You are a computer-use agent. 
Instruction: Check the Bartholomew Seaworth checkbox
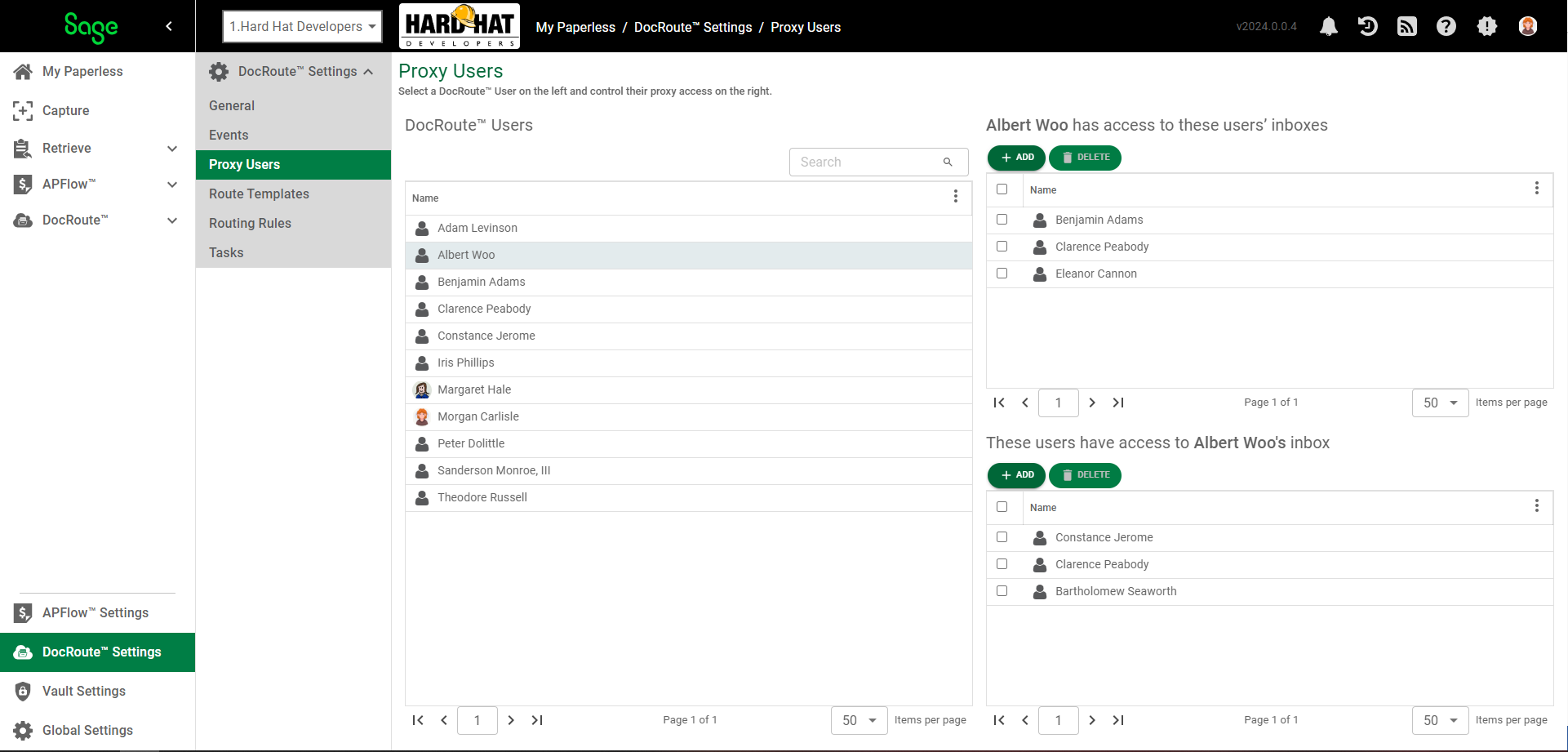(1002, 590)
